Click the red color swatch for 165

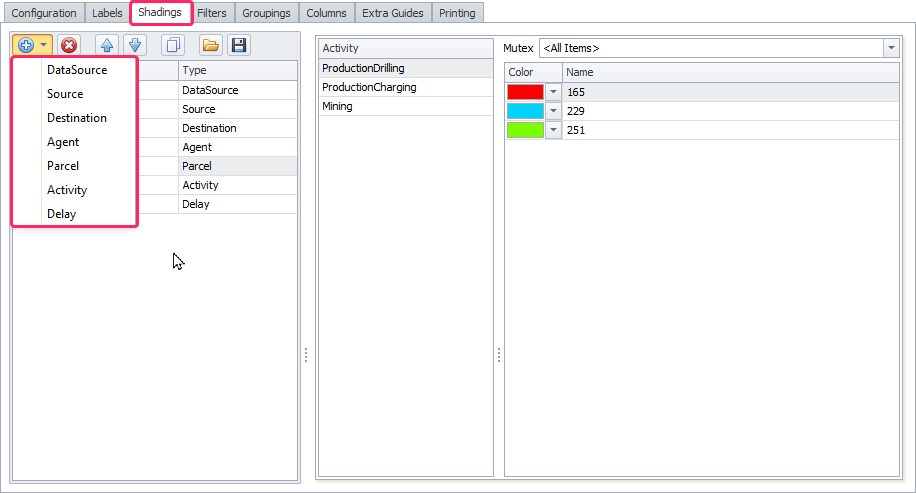pyautogui.click(x=525, y=92)
